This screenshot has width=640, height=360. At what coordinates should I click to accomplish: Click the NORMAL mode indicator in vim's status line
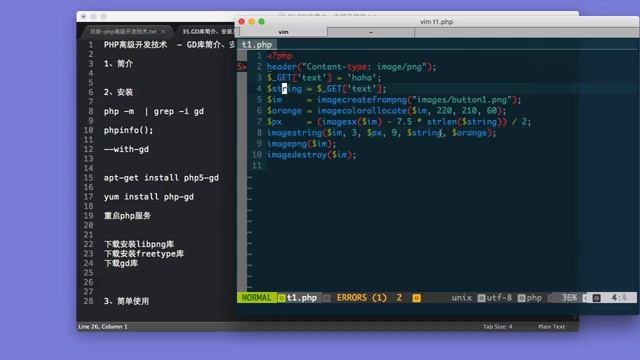[256, 298]
